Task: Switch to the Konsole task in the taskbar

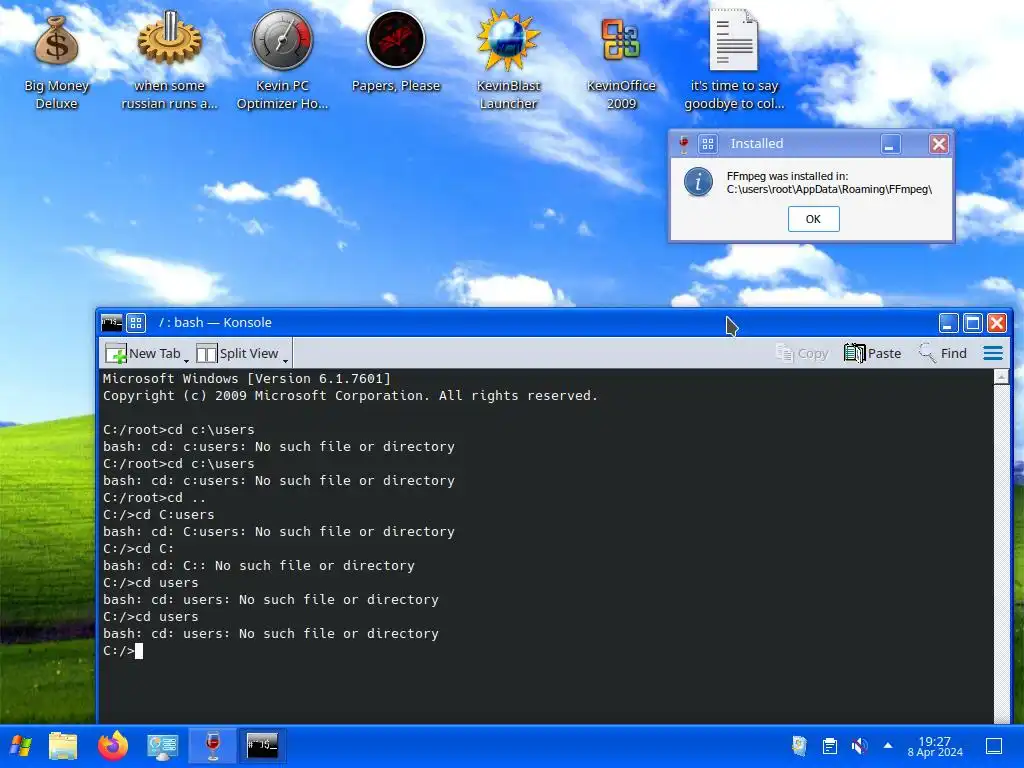Action: coord(263,746)
